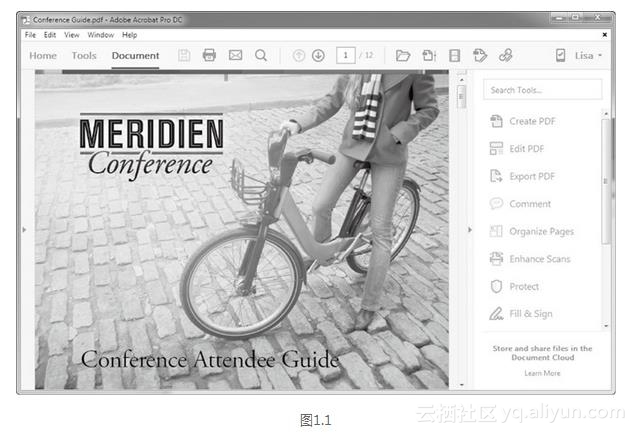
Task: Click the Create PDF toolbar icon
Action: pos(429,55)
